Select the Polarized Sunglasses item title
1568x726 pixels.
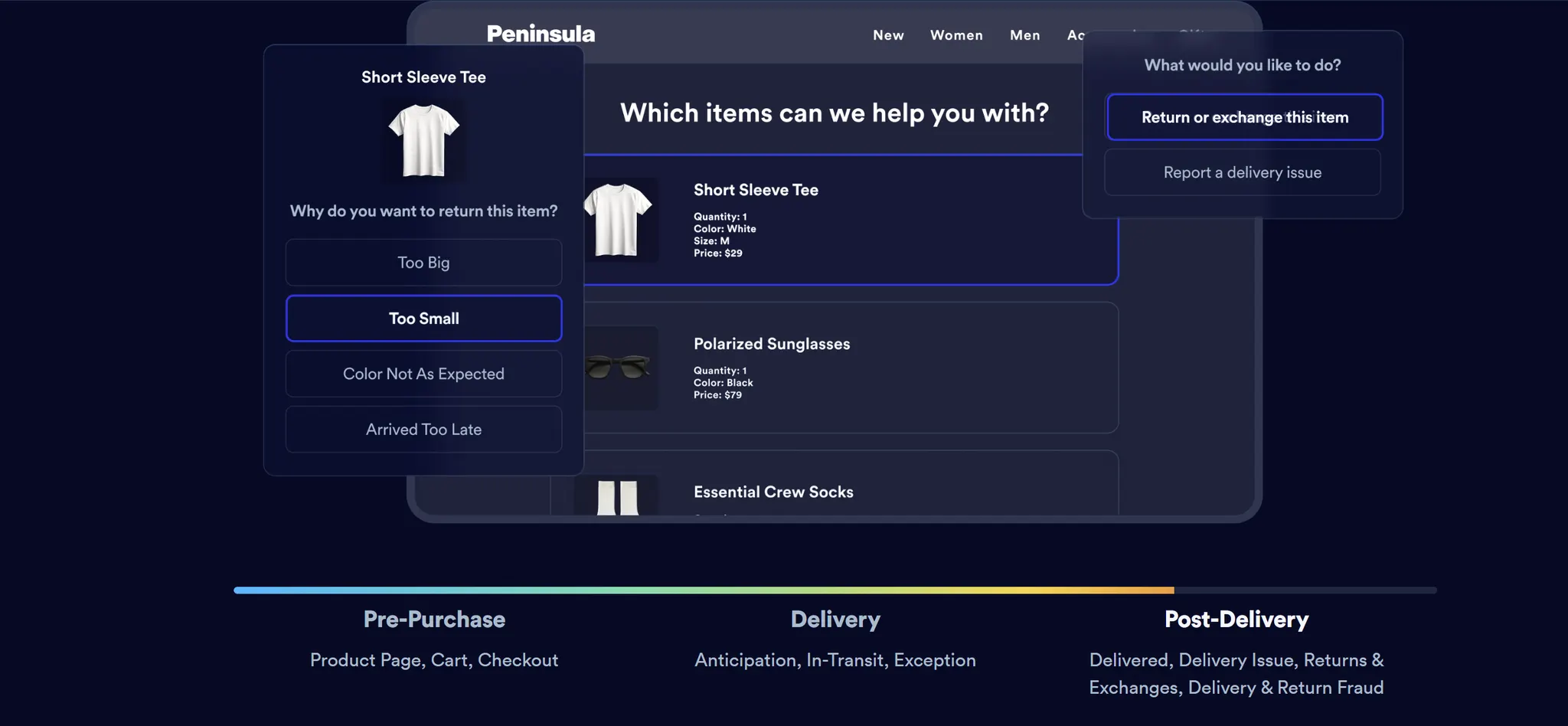772,344
